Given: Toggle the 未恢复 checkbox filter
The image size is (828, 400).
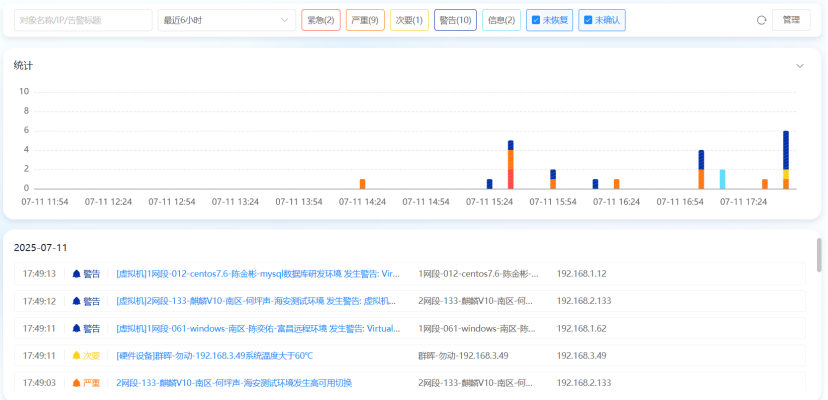Looking at the screenshot, I should click(549, 20).
